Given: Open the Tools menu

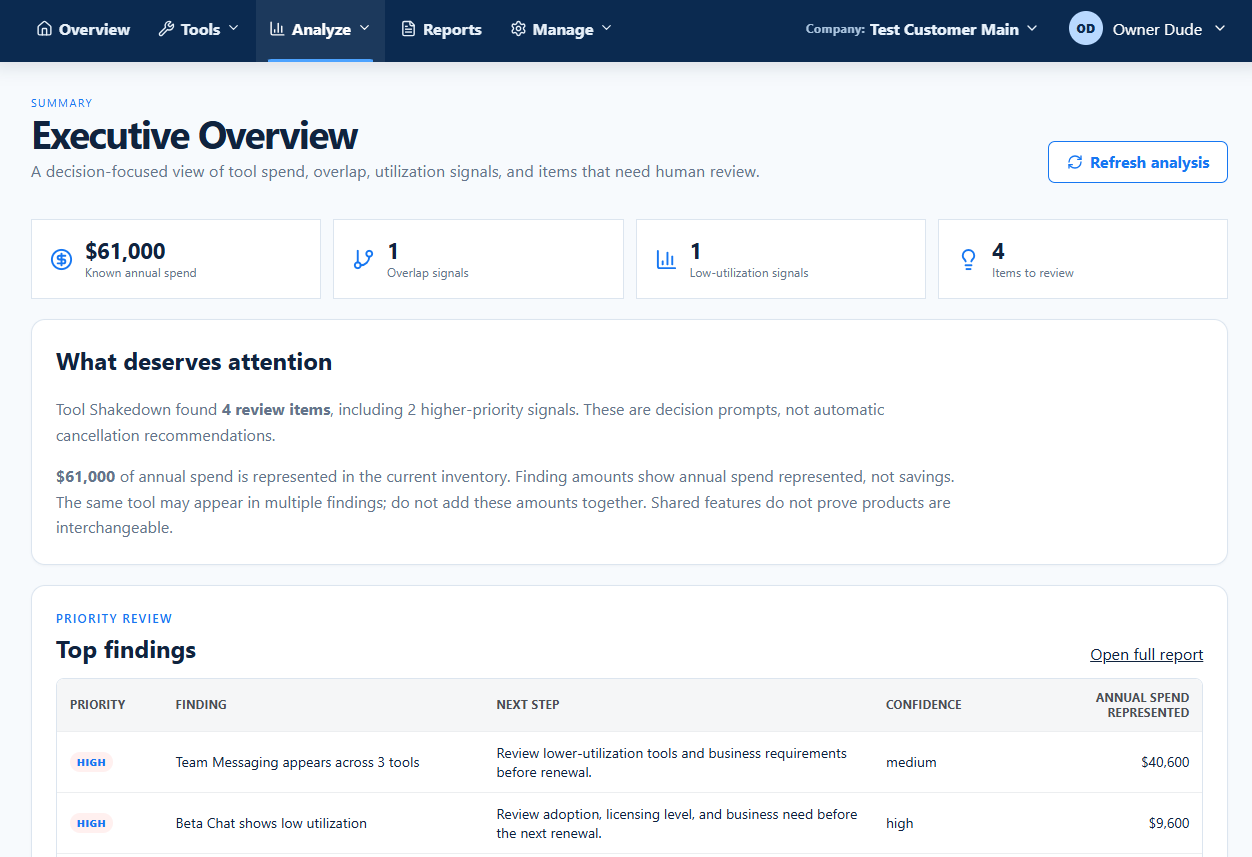Looking at the screenshot, I should point(199,29).
